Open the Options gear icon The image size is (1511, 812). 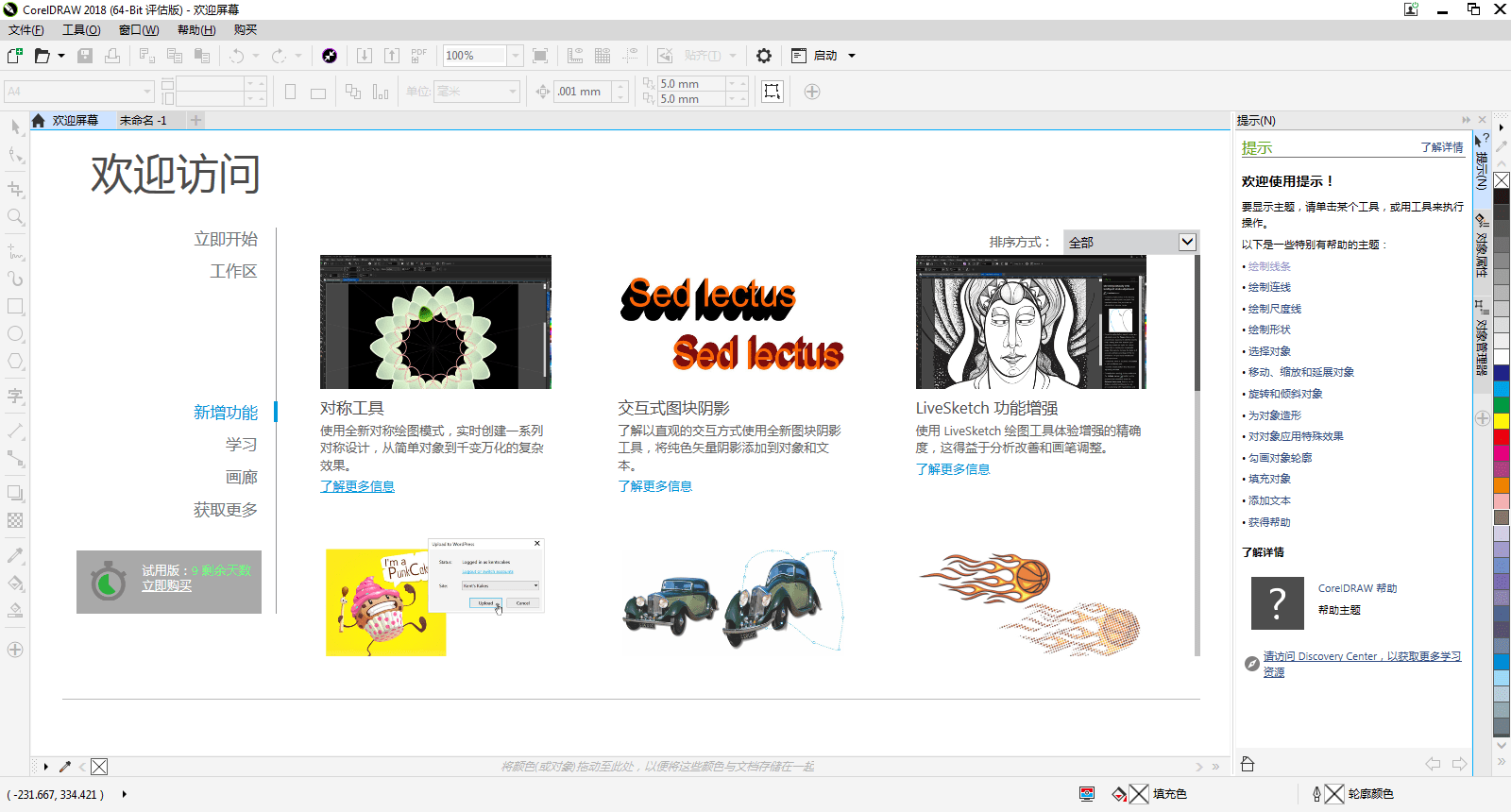click(x=764, y=56)
